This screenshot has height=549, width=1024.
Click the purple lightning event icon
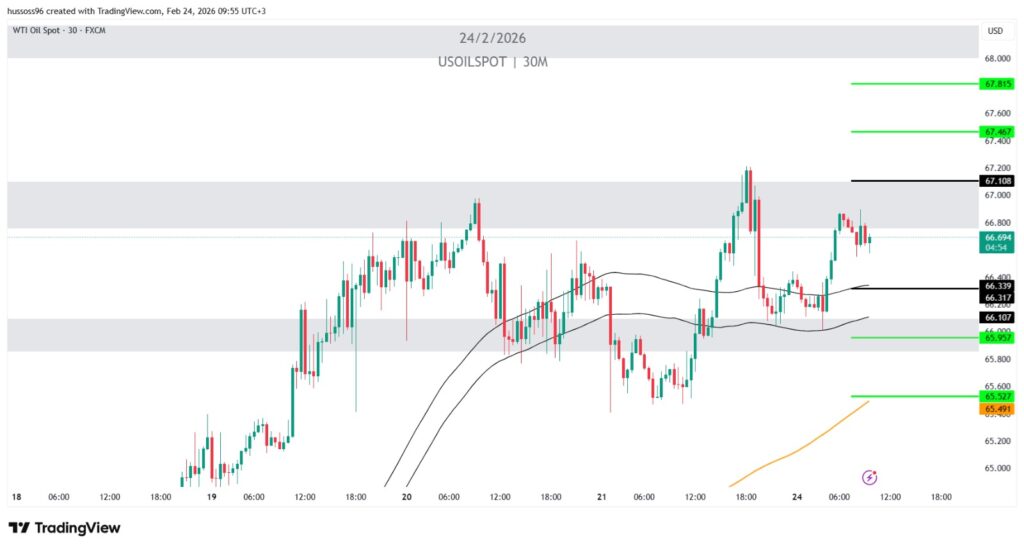(869, 476)
